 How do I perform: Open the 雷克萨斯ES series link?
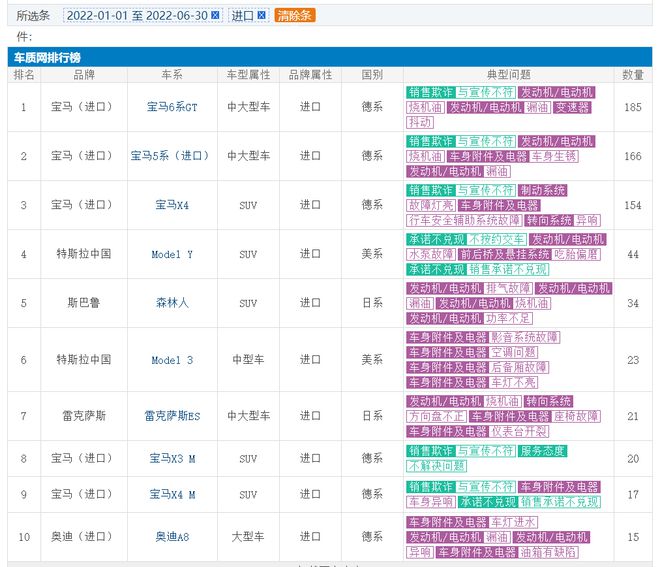(172, 416)
